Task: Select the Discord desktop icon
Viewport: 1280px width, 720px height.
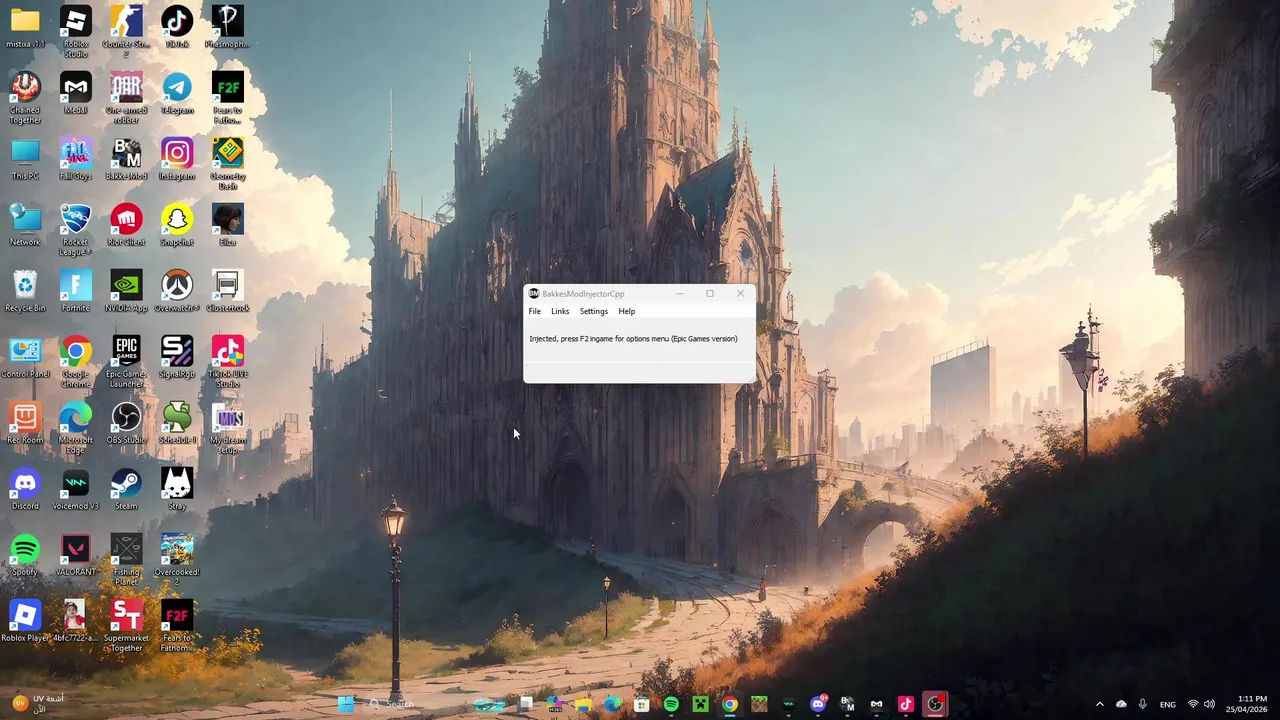Action: [25, 489]
